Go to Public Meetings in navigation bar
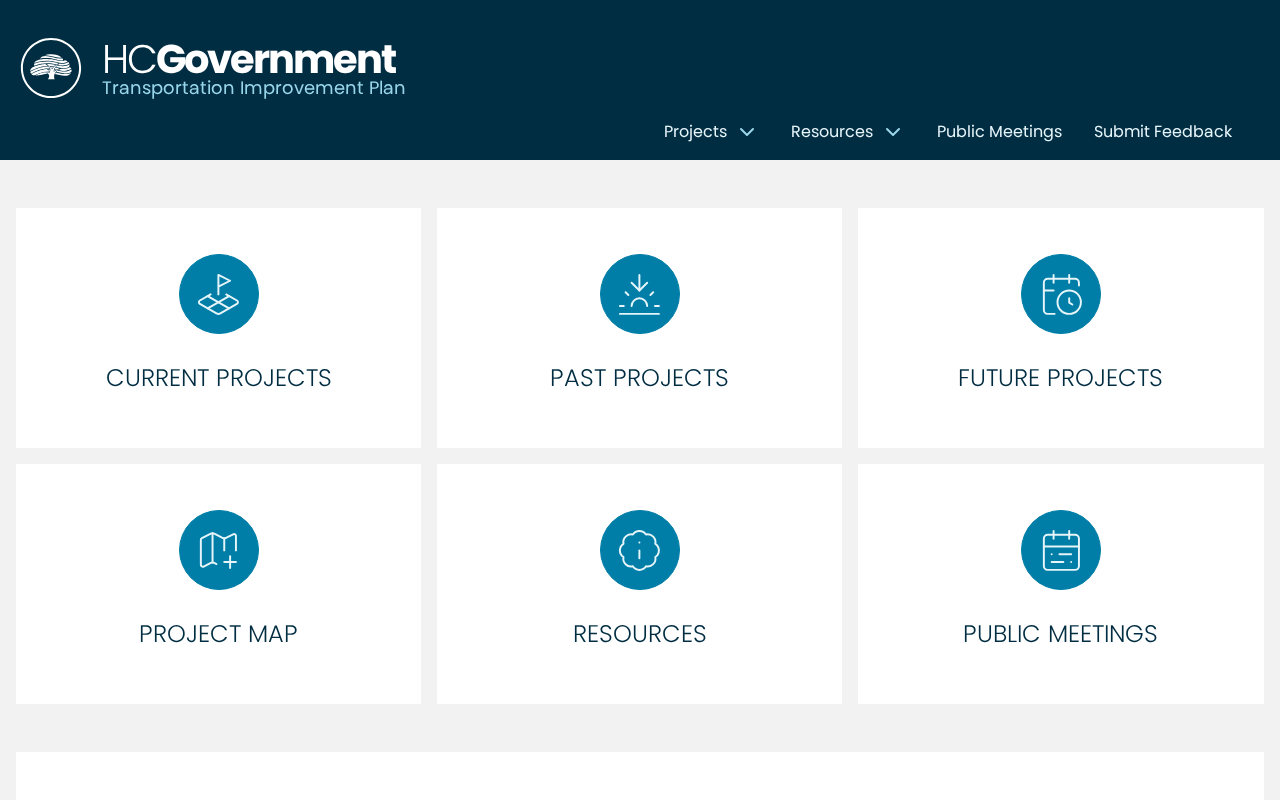Image resolution: width=1280 pixels, height=800 pixels. [x=999, y=131]
